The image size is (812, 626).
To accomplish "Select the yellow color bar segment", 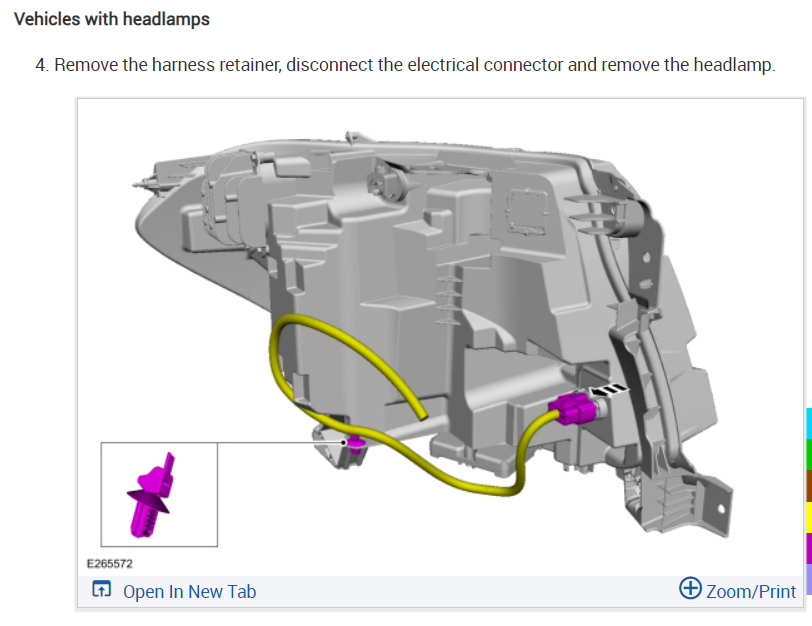I will tap(809, 517).
